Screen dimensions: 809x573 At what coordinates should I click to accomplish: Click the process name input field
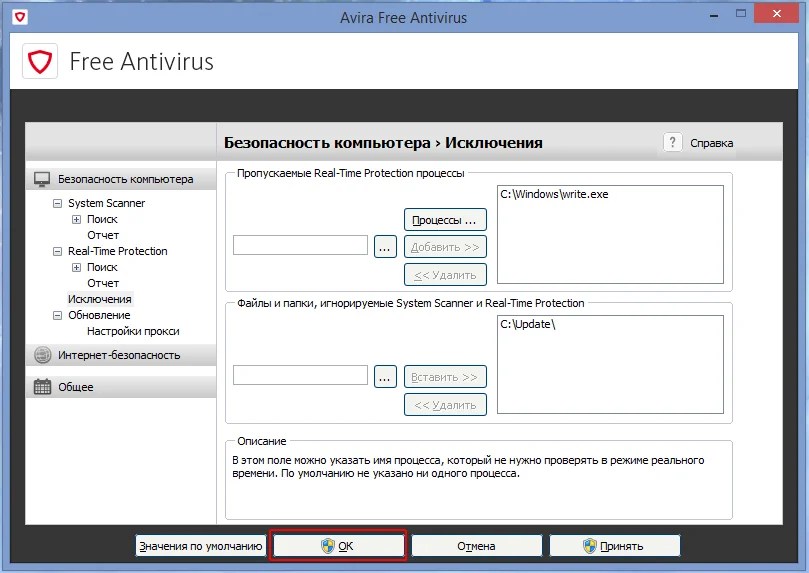(300, 246)
